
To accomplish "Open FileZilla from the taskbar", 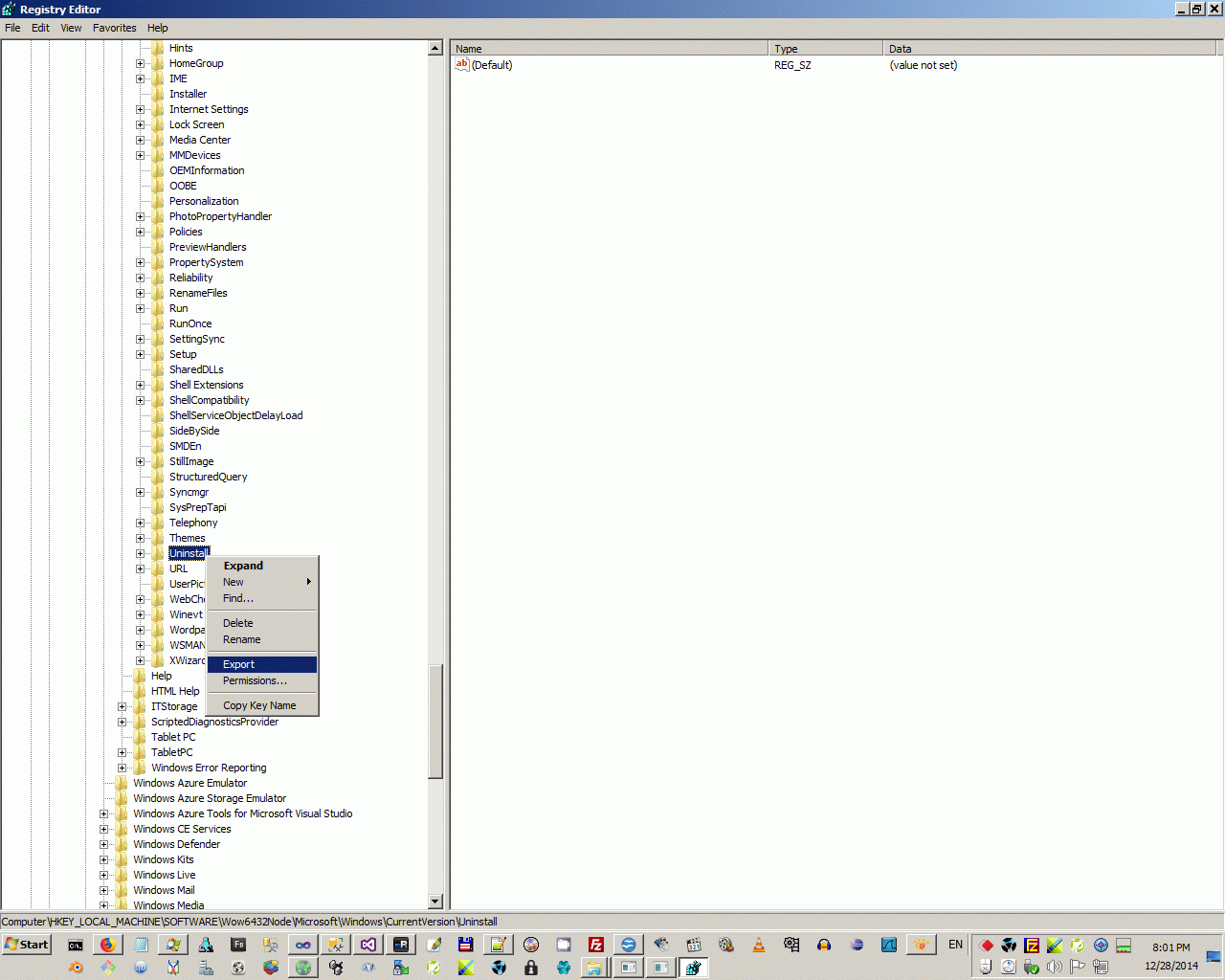I will tap(596, 945).
